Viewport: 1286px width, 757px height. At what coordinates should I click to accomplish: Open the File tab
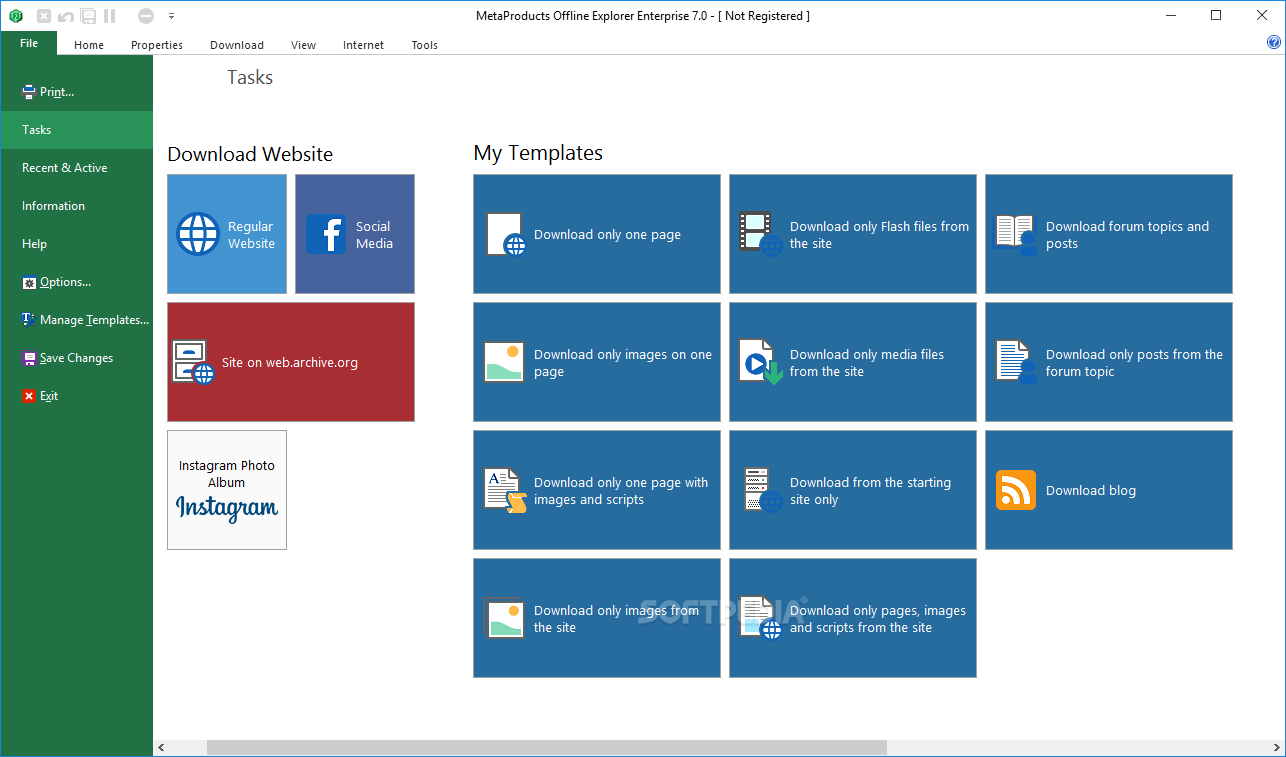(29, 43)
